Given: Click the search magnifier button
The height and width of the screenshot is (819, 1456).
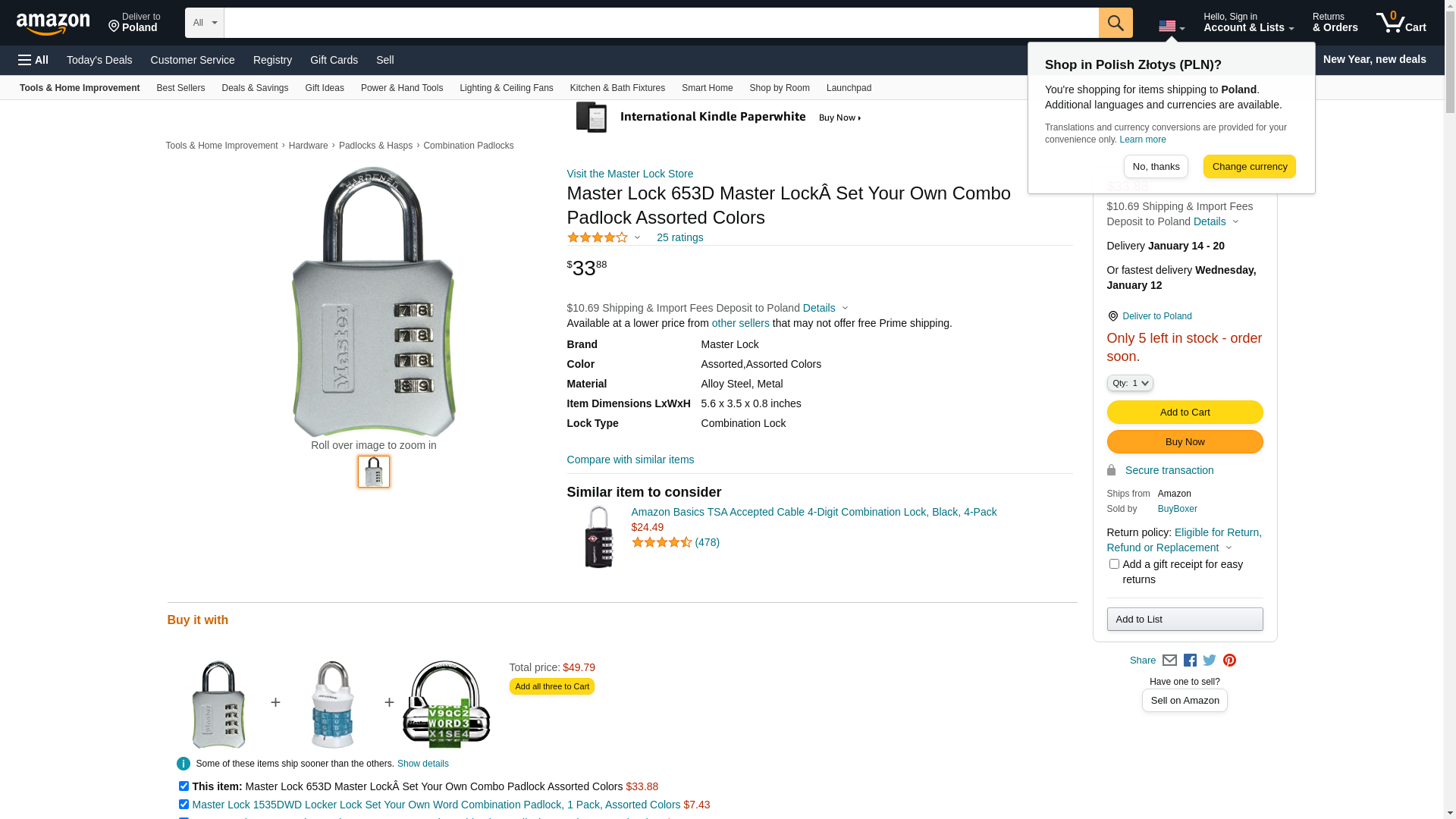Looking at the screenshot, I should [x=1116, y=23].
